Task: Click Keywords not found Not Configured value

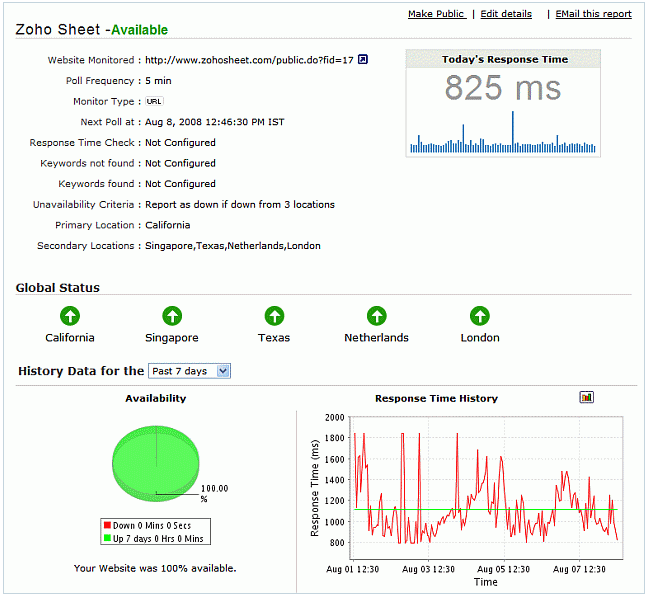Action: point(180,164)
